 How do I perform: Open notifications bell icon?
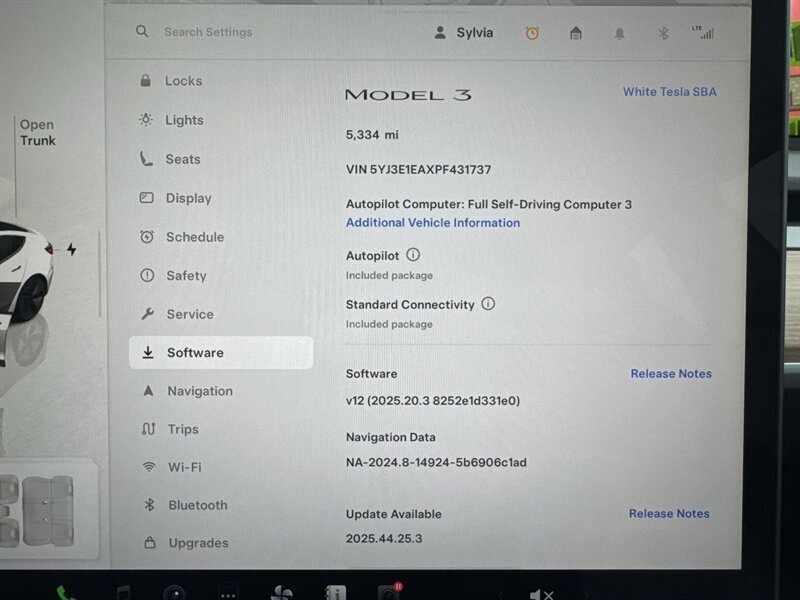point(620,33)
